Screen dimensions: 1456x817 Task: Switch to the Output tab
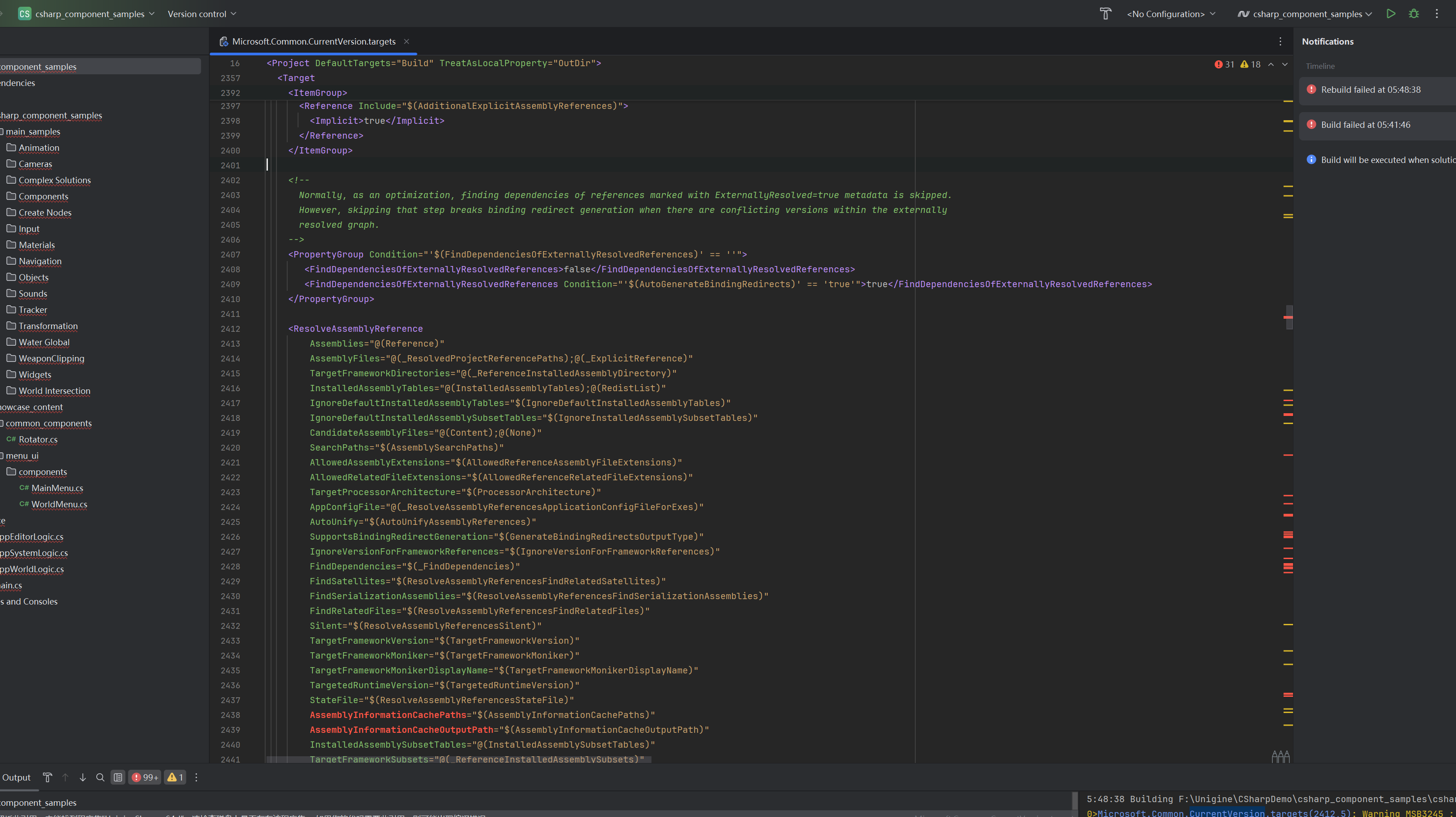coord(16,777)
